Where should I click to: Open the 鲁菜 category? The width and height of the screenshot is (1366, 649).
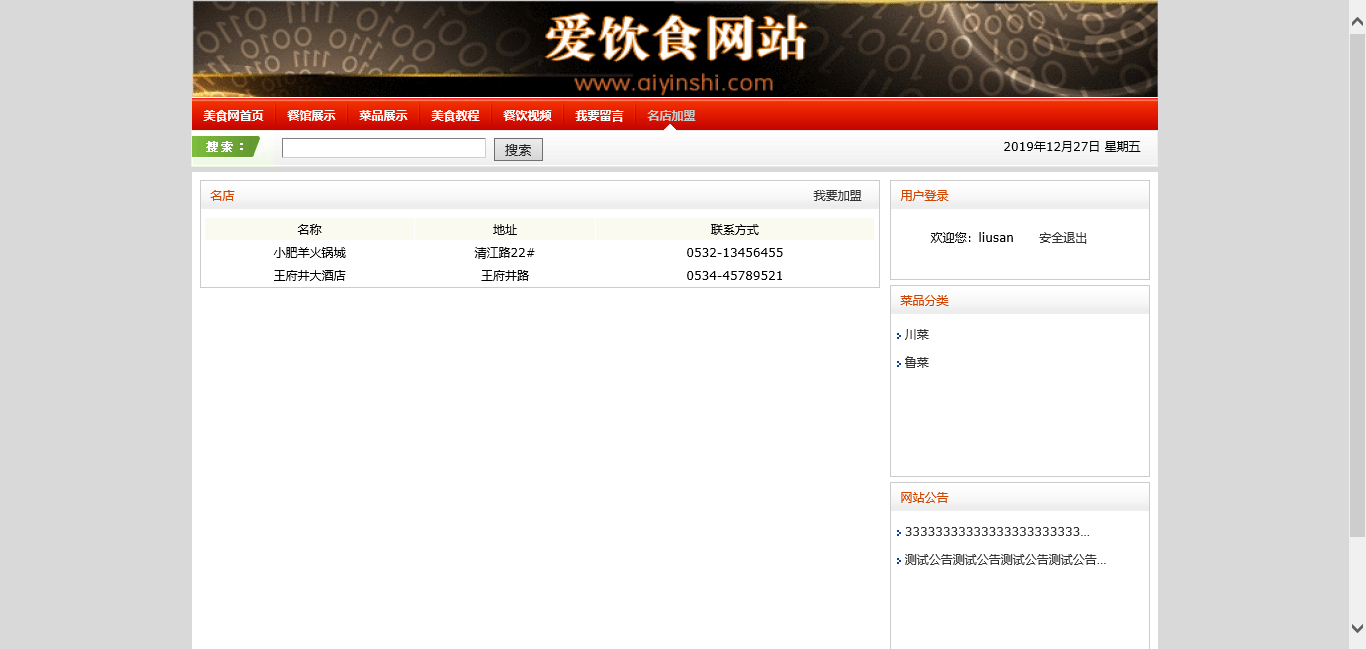(x=917, y=363)
